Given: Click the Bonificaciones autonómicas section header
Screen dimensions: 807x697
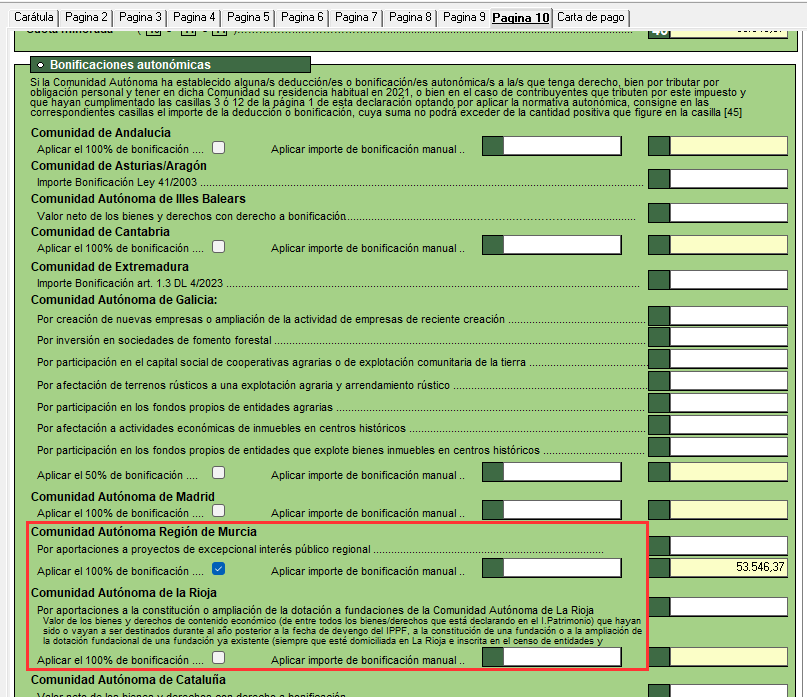Looking at the screenshot, I should pos(130,64).
